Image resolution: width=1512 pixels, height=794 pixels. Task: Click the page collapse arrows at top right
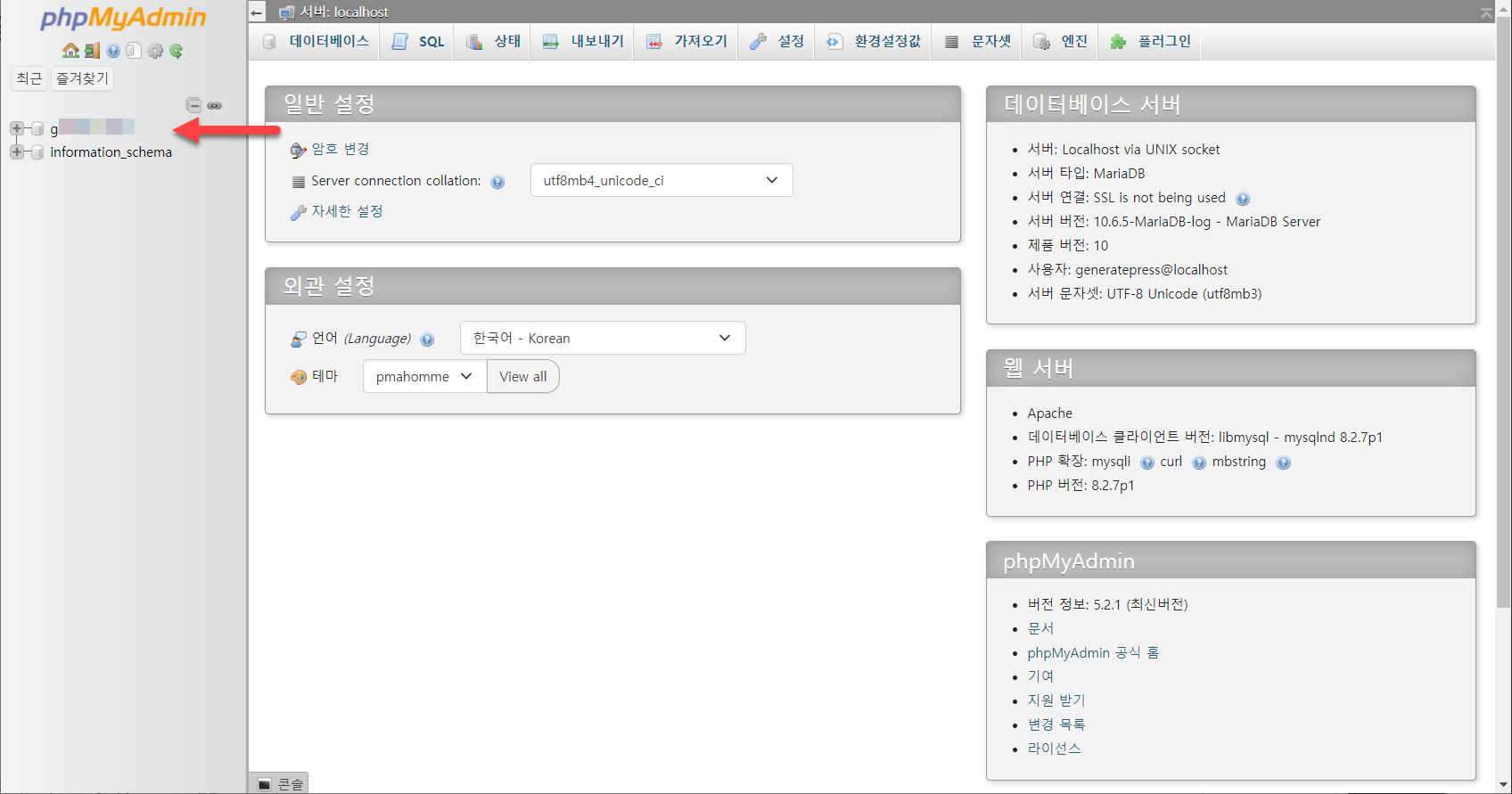point(1486,12)
